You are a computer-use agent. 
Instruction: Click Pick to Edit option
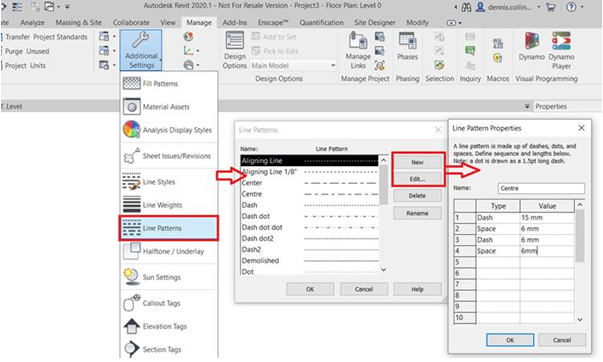tap(275, 51)
